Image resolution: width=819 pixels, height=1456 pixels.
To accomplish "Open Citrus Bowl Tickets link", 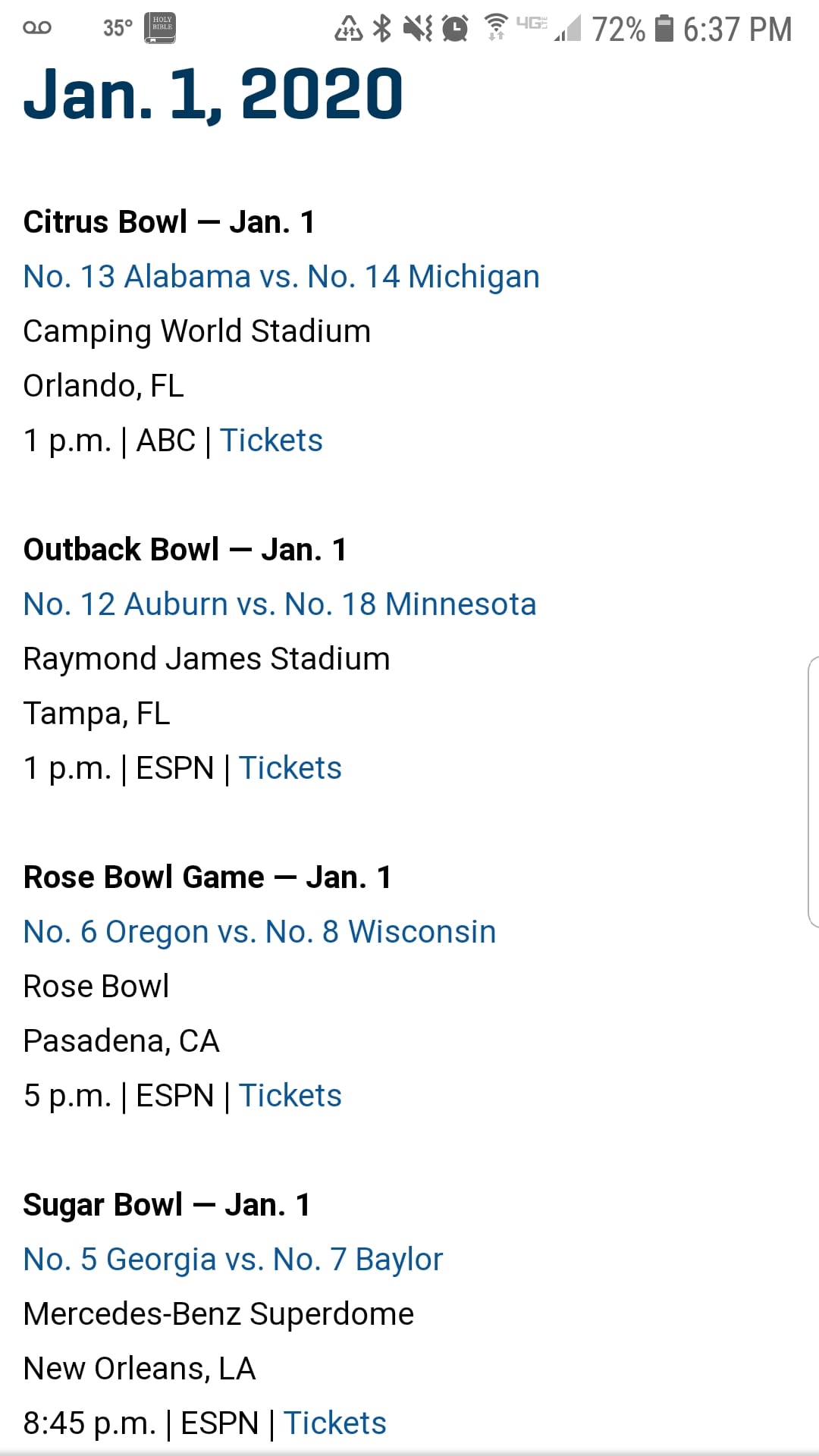I will (x=271, y=441).
